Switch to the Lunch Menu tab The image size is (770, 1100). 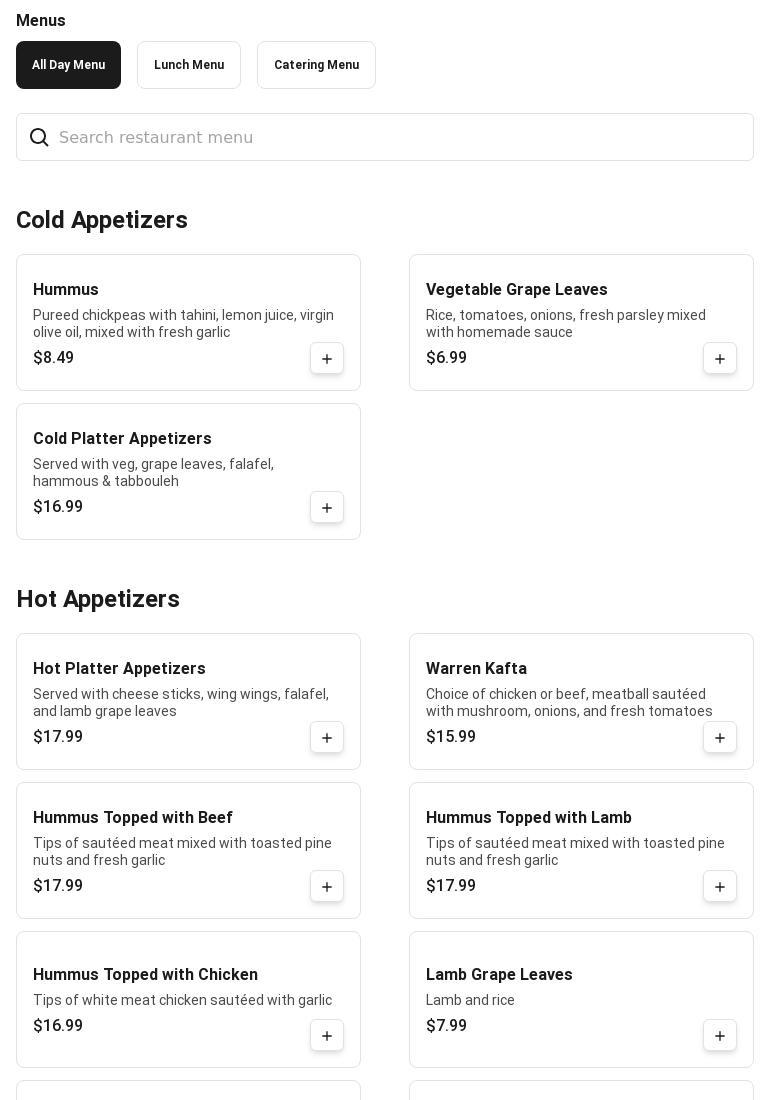(189, 65)
